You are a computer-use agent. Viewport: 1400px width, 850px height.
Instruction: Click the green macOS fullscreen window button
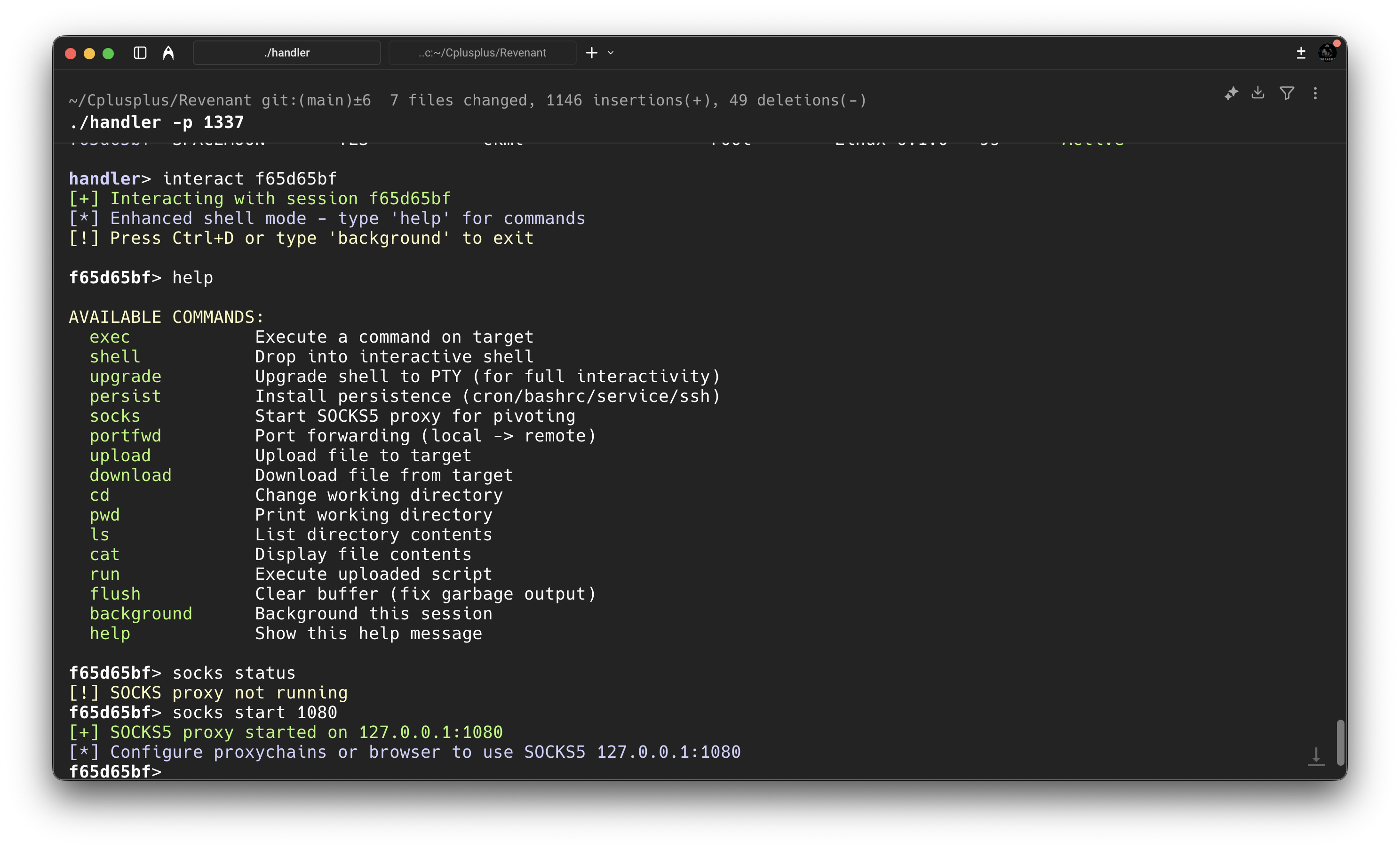108,54
